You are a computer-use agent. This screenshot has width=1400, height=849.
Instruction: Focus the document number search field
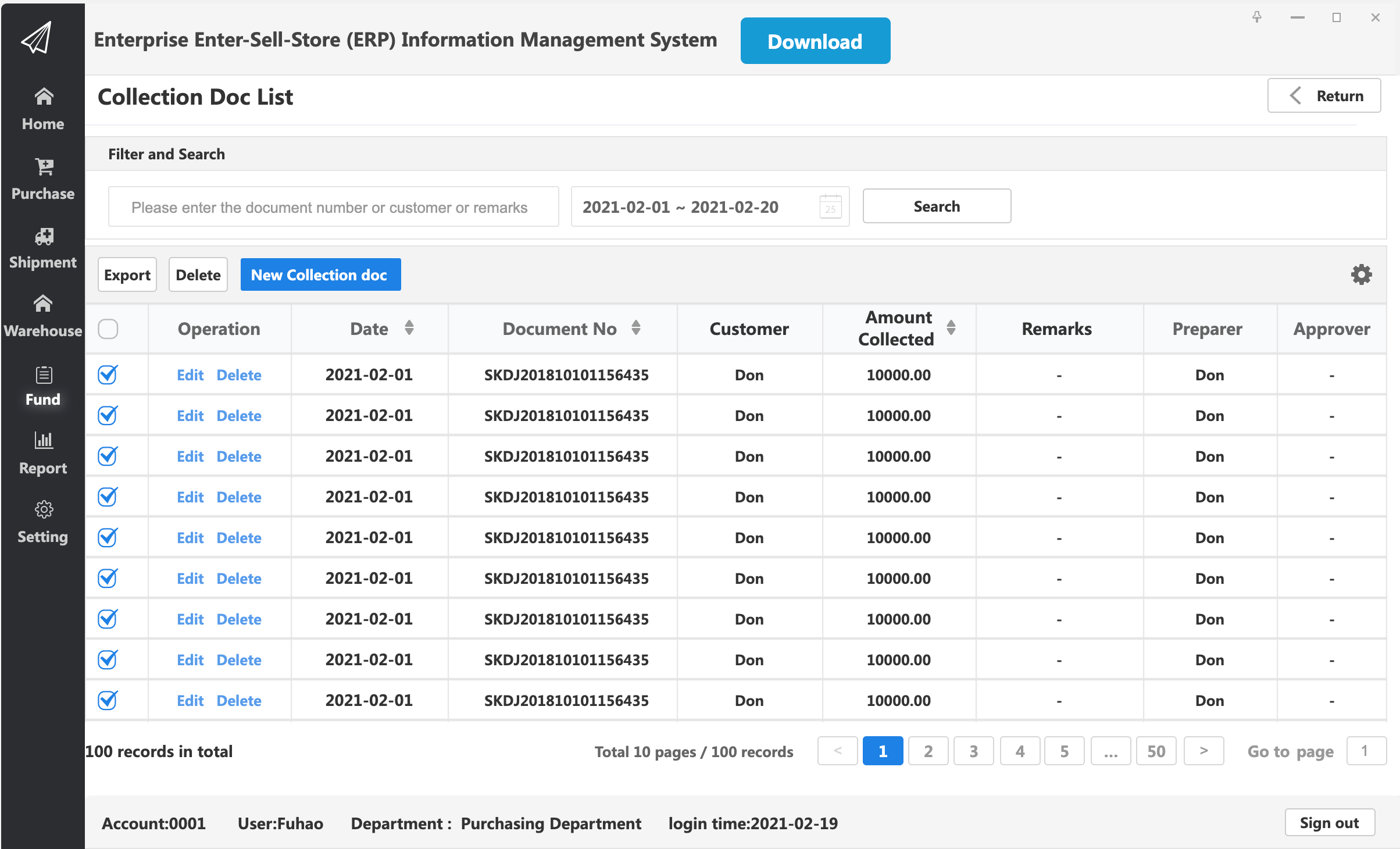pyautogui.click(x=334, y=207)
